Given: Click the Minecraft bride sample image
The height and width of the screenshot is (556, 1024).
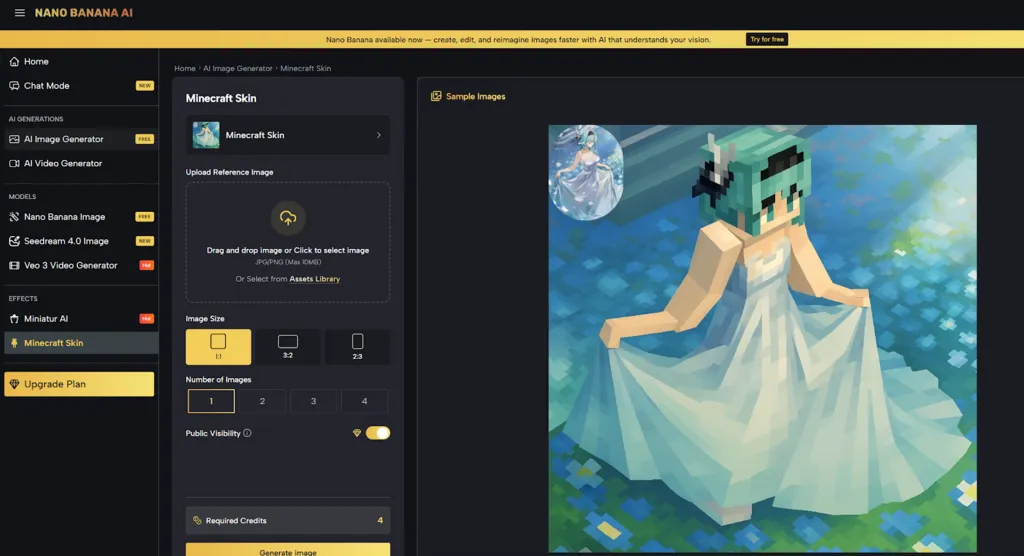Looking at the screenshot, I should coord(762,338).
